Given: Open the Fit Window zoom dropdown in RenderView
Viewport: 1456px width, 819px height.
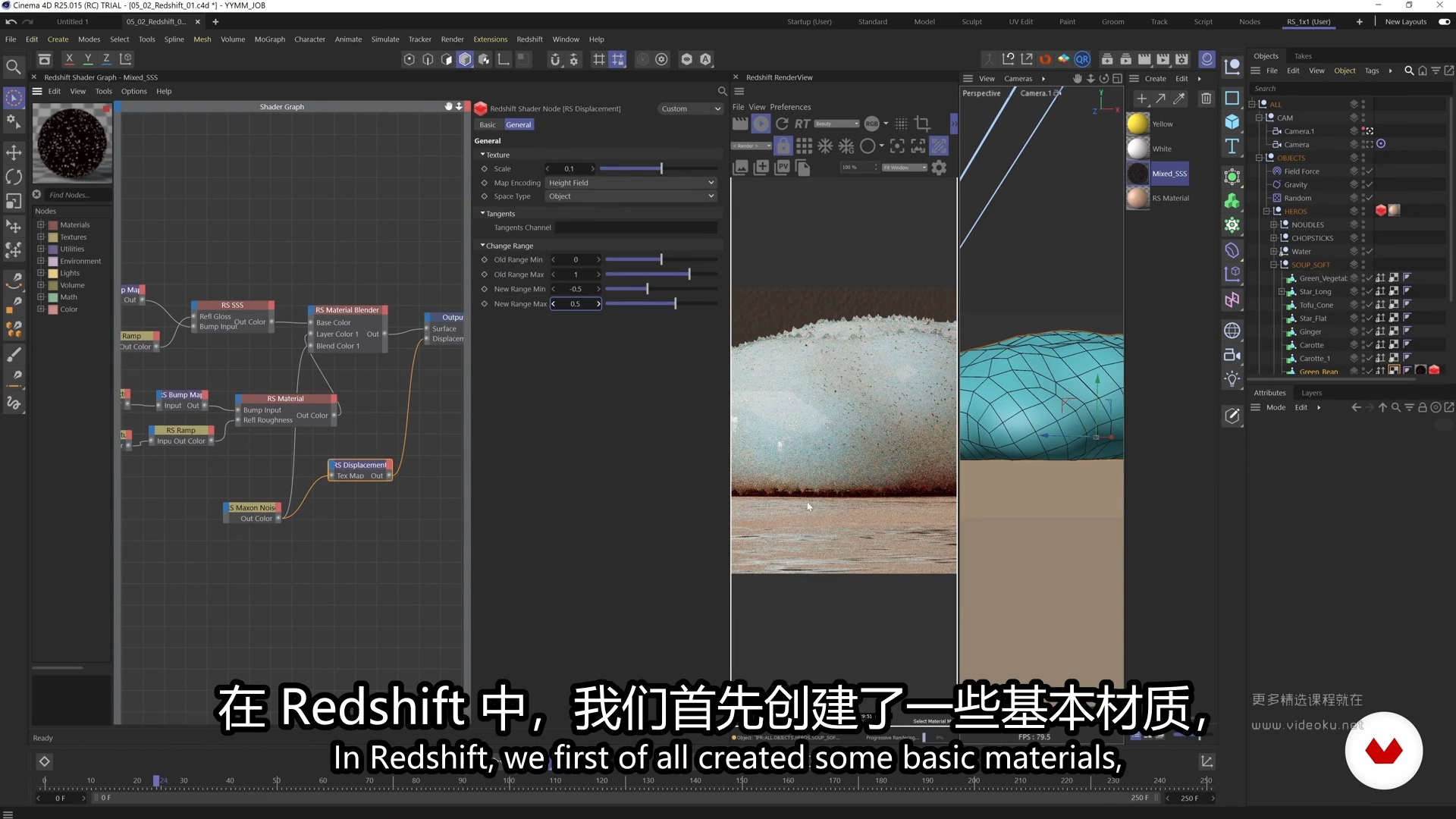Looking at the screenshot, I should click(x=905, y=168).
